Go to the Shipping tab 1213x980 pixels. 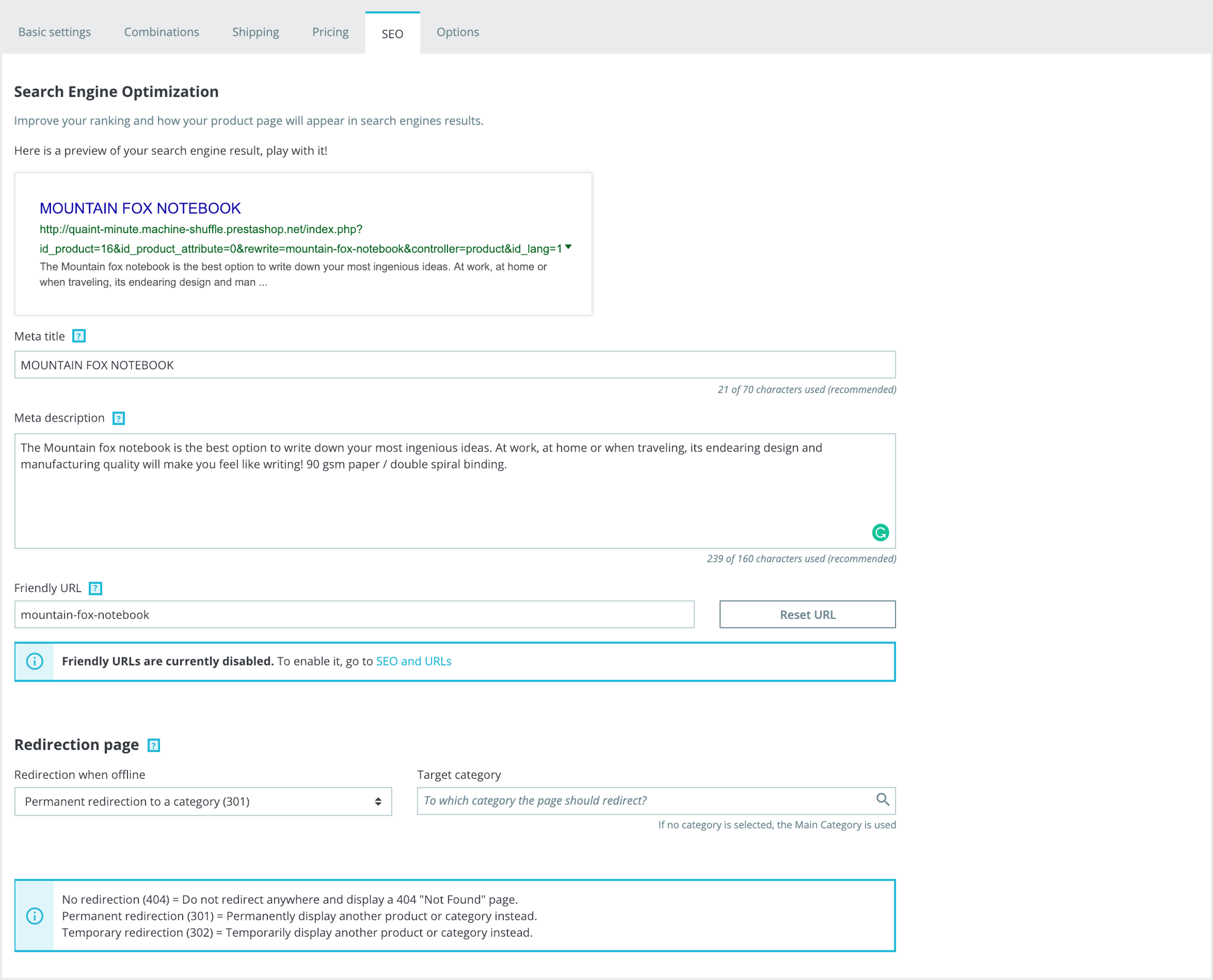pos(255,32)
